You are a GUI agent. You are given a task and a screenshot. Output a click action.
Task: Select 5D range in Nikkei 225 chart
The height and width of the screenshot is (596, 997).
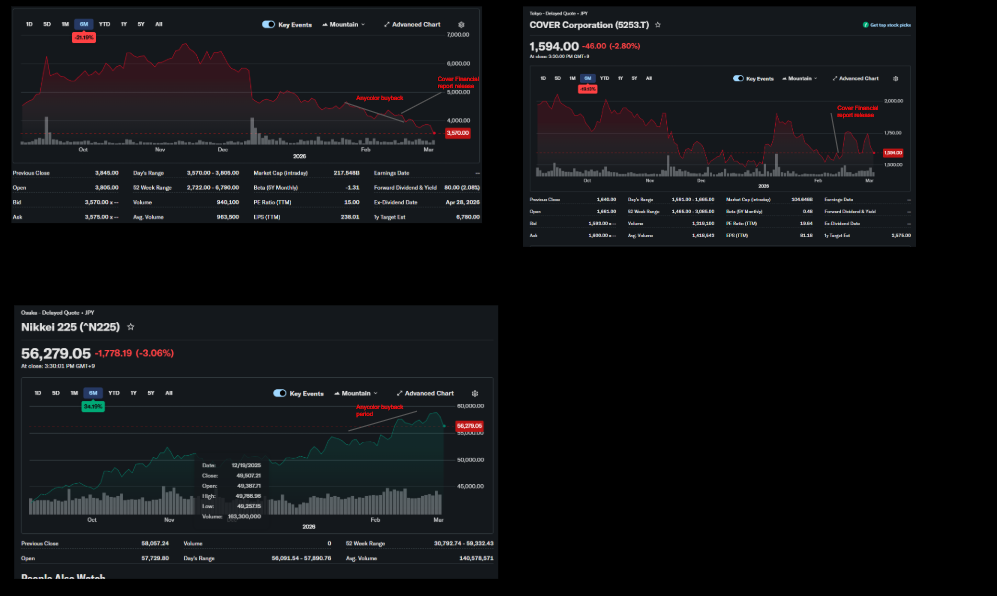coord(56,393)
